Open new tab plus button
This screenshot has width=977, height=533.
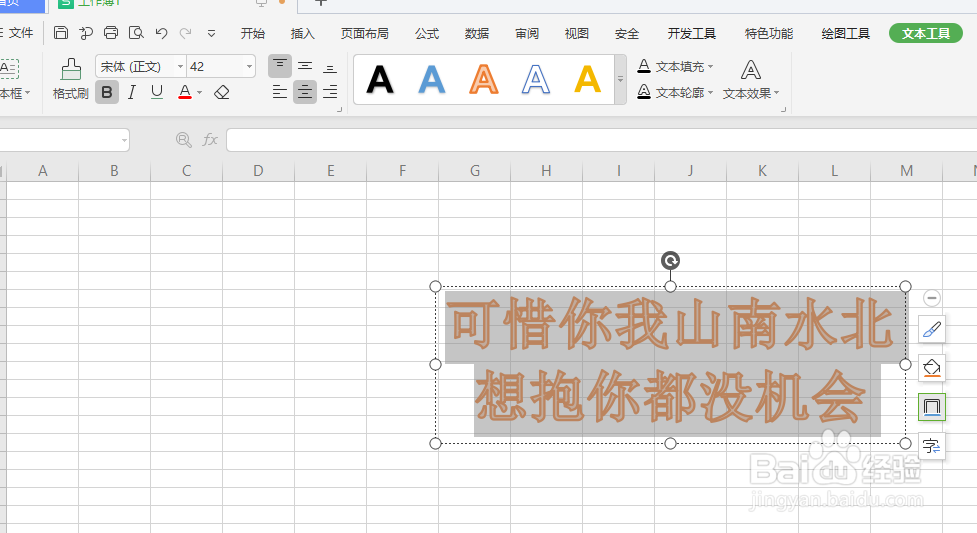point(321,3)
